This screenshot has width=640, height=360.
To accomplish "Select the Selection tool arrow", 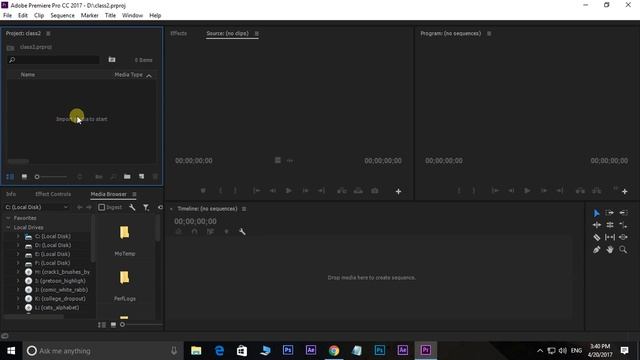I will point(596,213).
